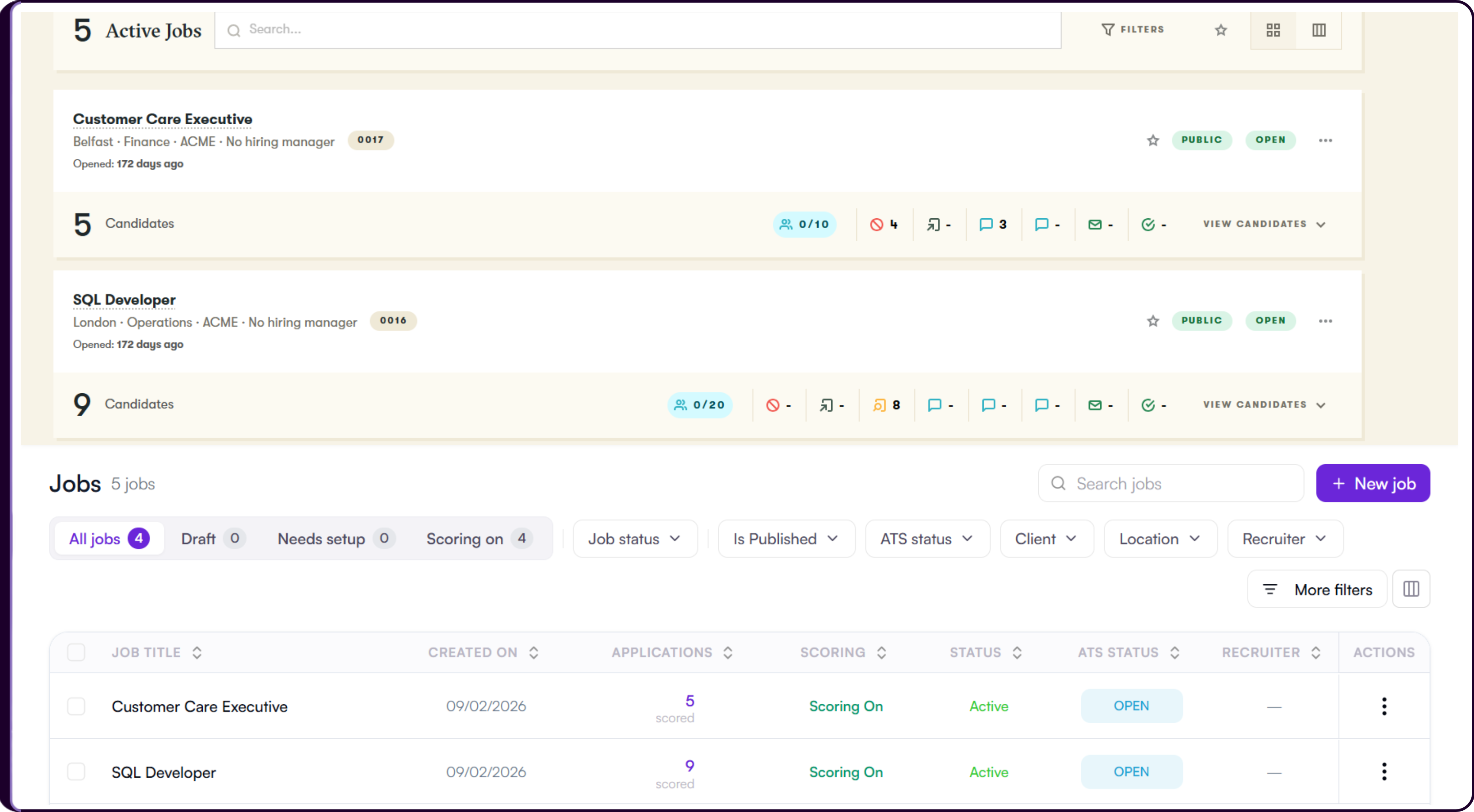The image size is (1474, 812).
Task: Open the Location filter dropdown
Action: pos(1160,539)
